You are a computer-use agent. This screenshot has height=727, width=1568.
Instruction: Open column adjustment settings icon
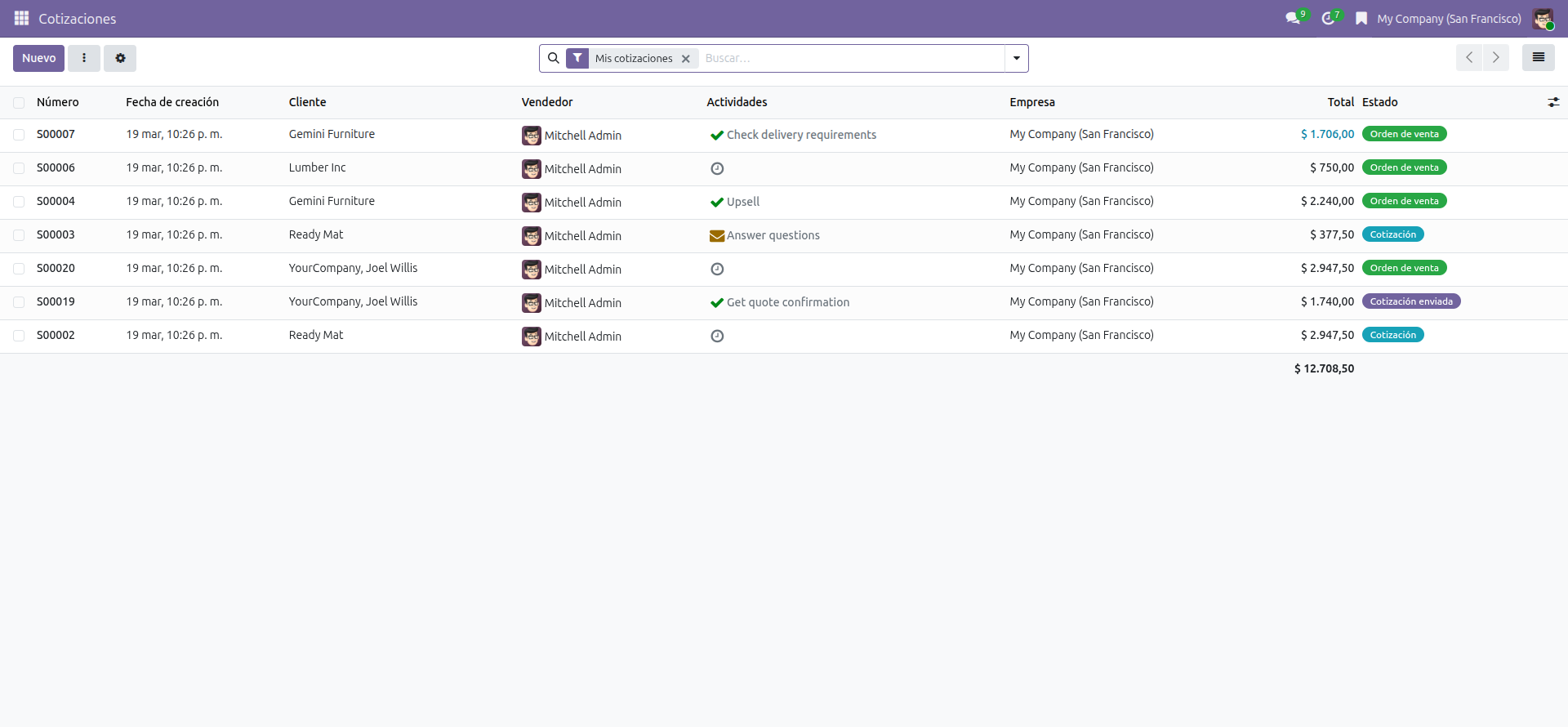(1552, 102)
